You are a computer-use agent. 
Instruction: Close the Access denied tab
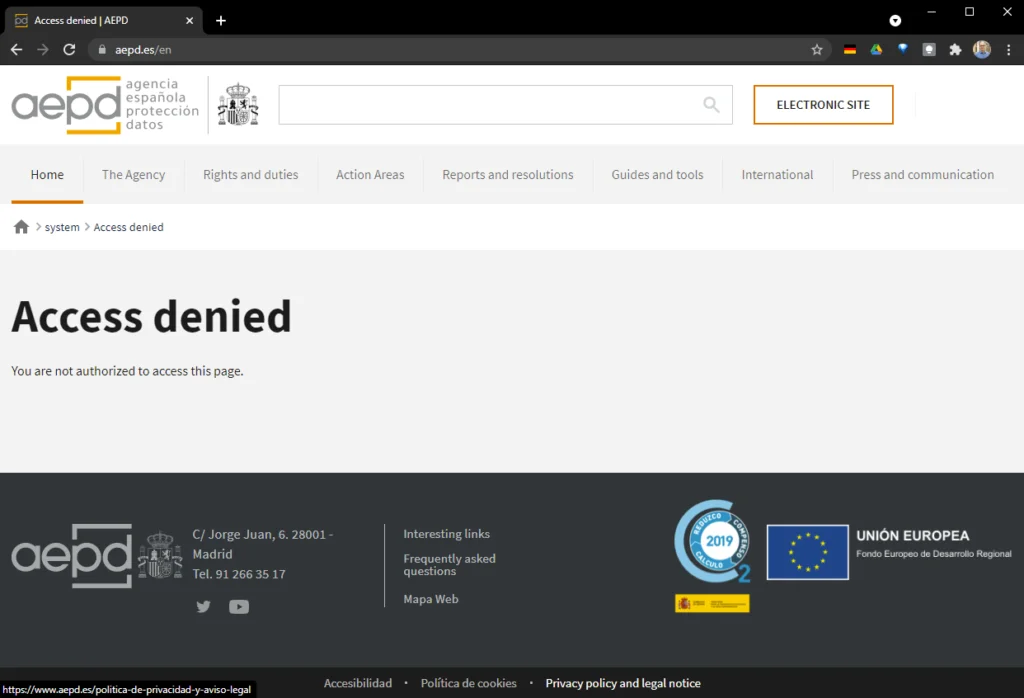[189, 21]
